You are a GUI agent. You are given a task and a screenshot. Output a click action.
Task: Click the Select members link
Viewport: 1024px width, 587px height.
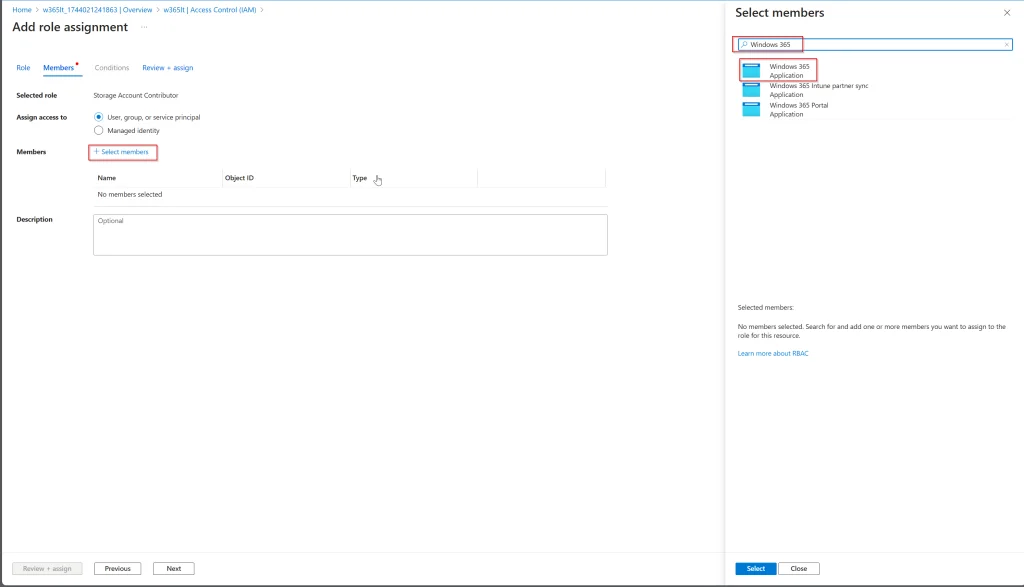122,152
